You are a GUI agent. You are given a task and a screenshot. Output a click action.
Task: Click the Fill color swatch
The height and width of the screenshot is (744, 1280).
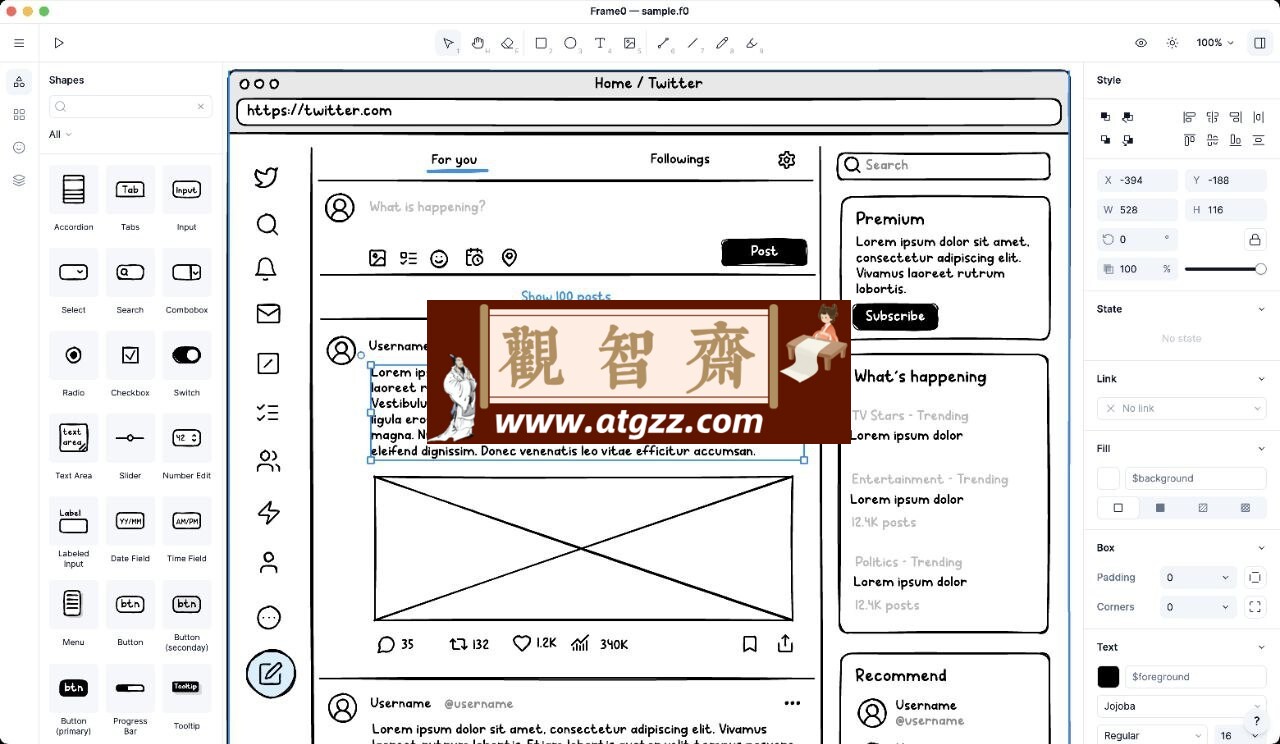(1108, 478)
